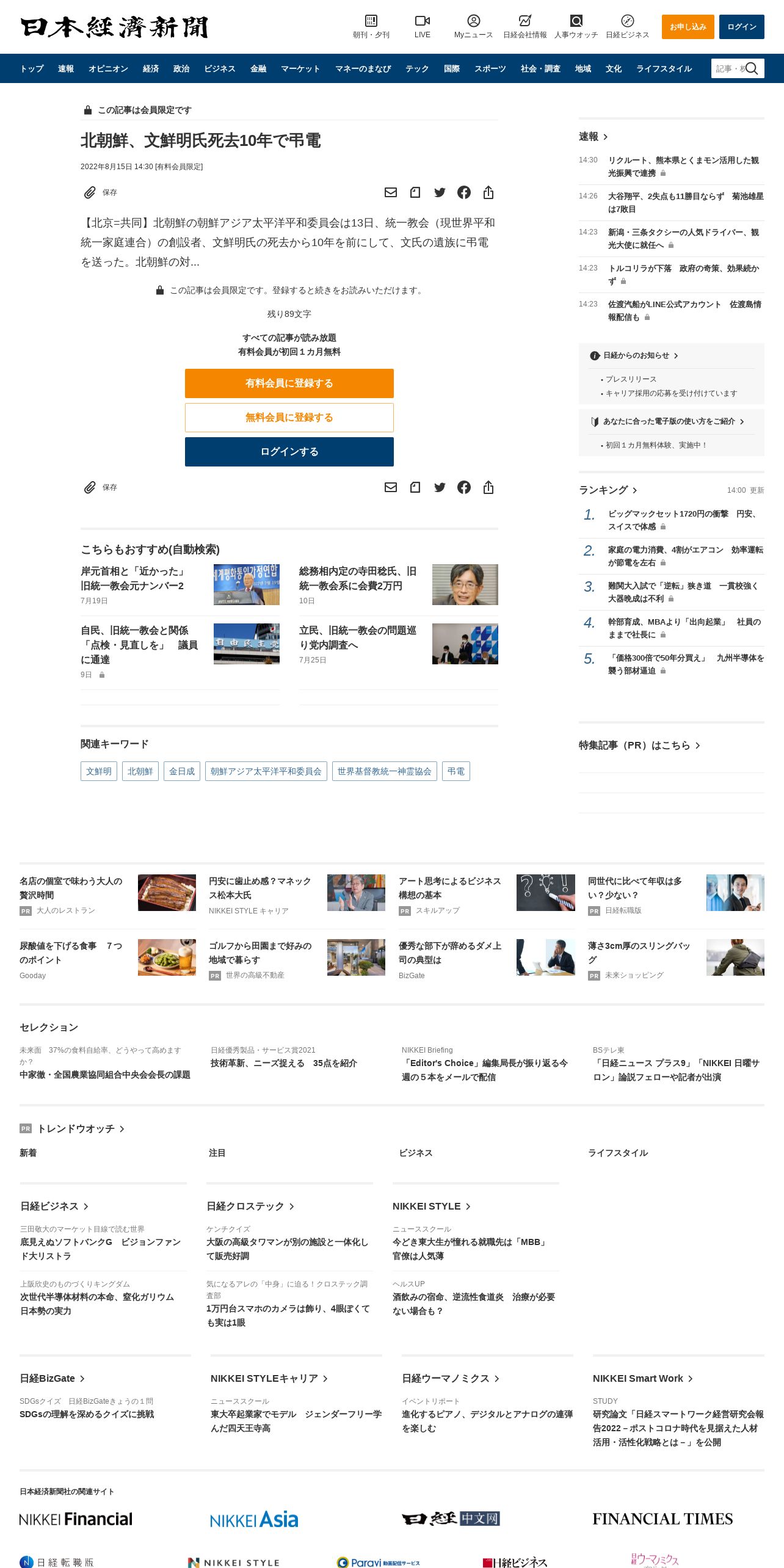The image size is (784, 1568).
Task: Share on Facebook via bottom icon
Action: pyautogui.click(x=464, y=487)
